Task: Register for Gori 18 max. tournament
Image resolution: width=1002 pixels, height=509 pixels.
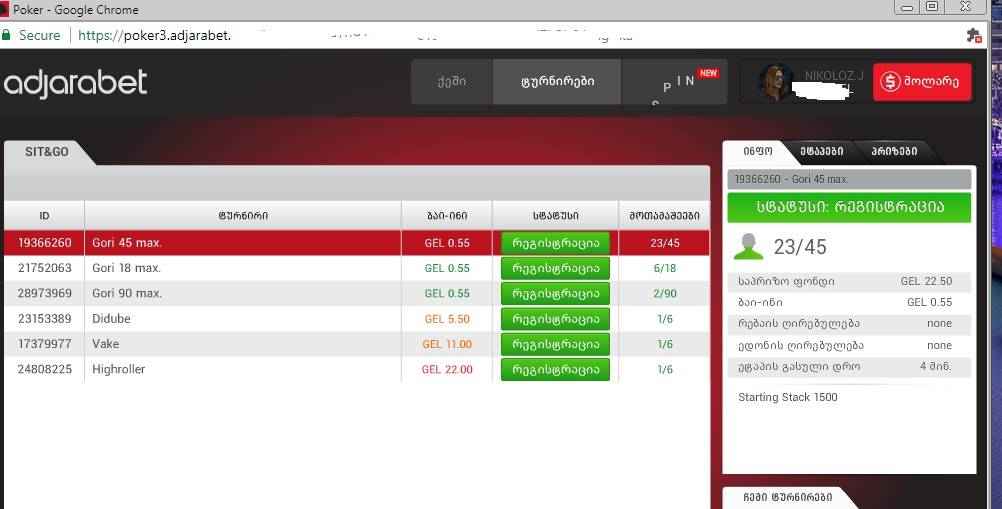Action: [555, 268]
